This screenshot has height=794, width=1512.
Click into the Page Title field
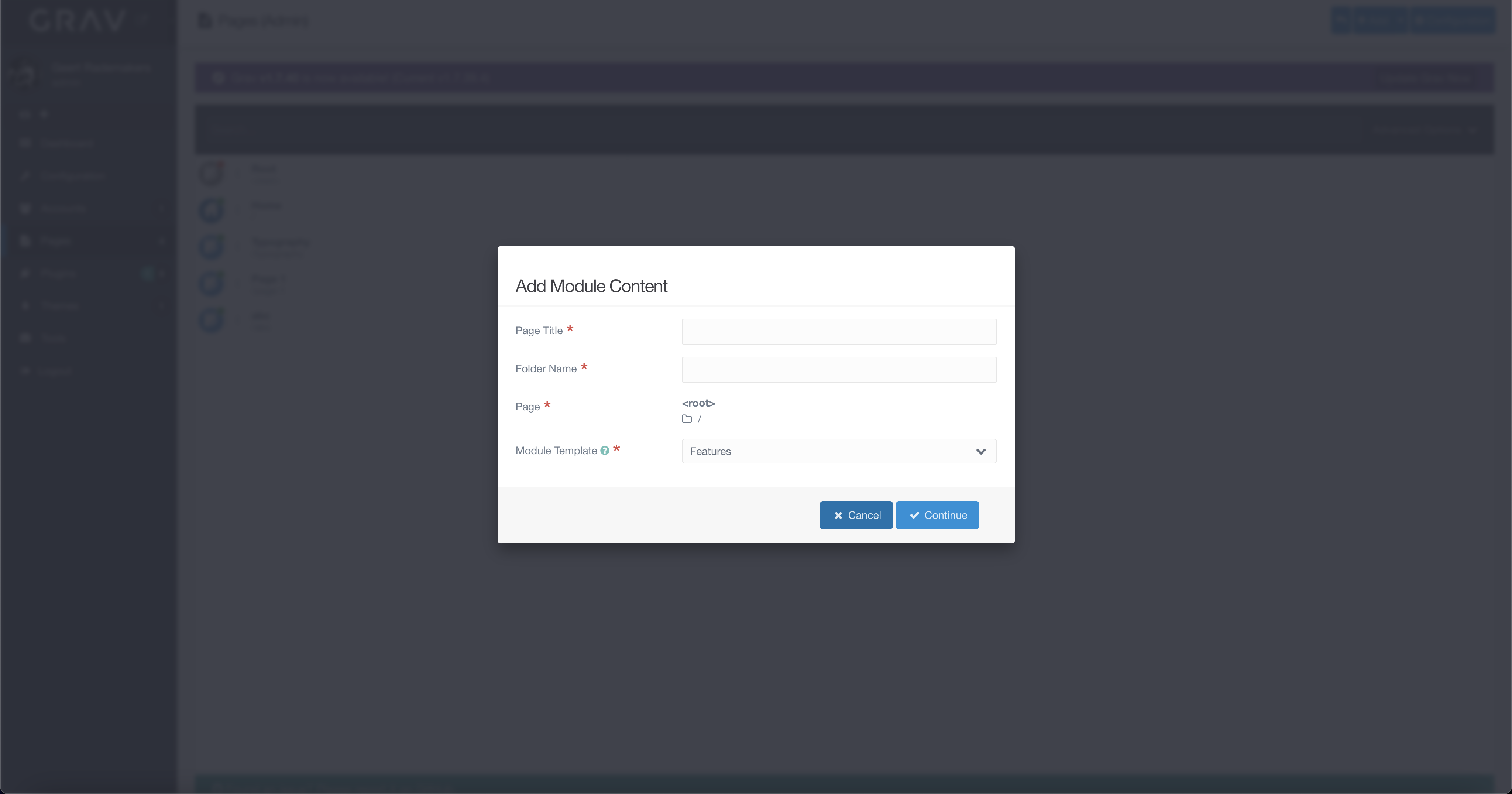click(x=838, y=331)
